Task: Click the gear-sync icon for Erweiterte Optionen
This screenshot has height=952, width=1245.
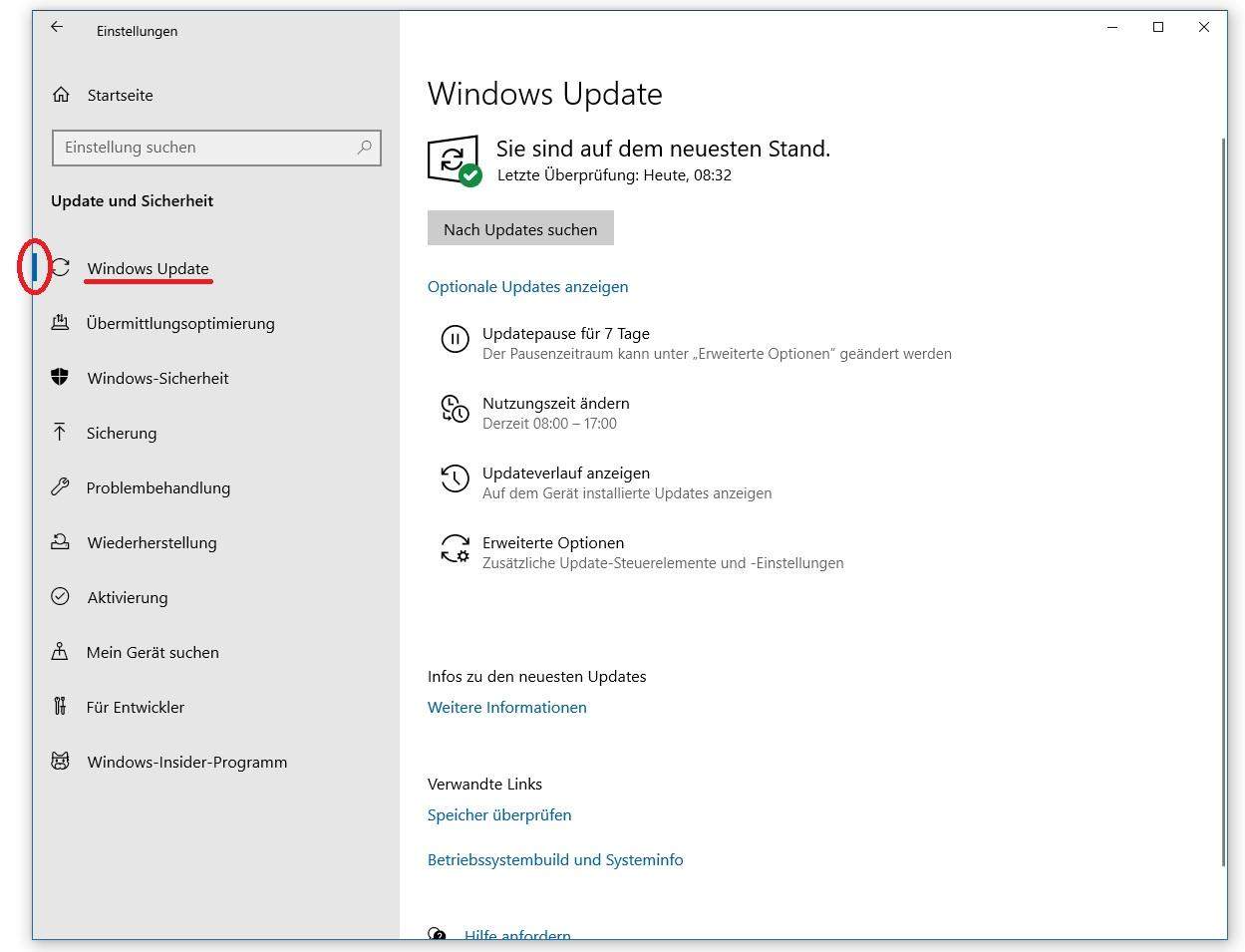Action: coord(455,548)
